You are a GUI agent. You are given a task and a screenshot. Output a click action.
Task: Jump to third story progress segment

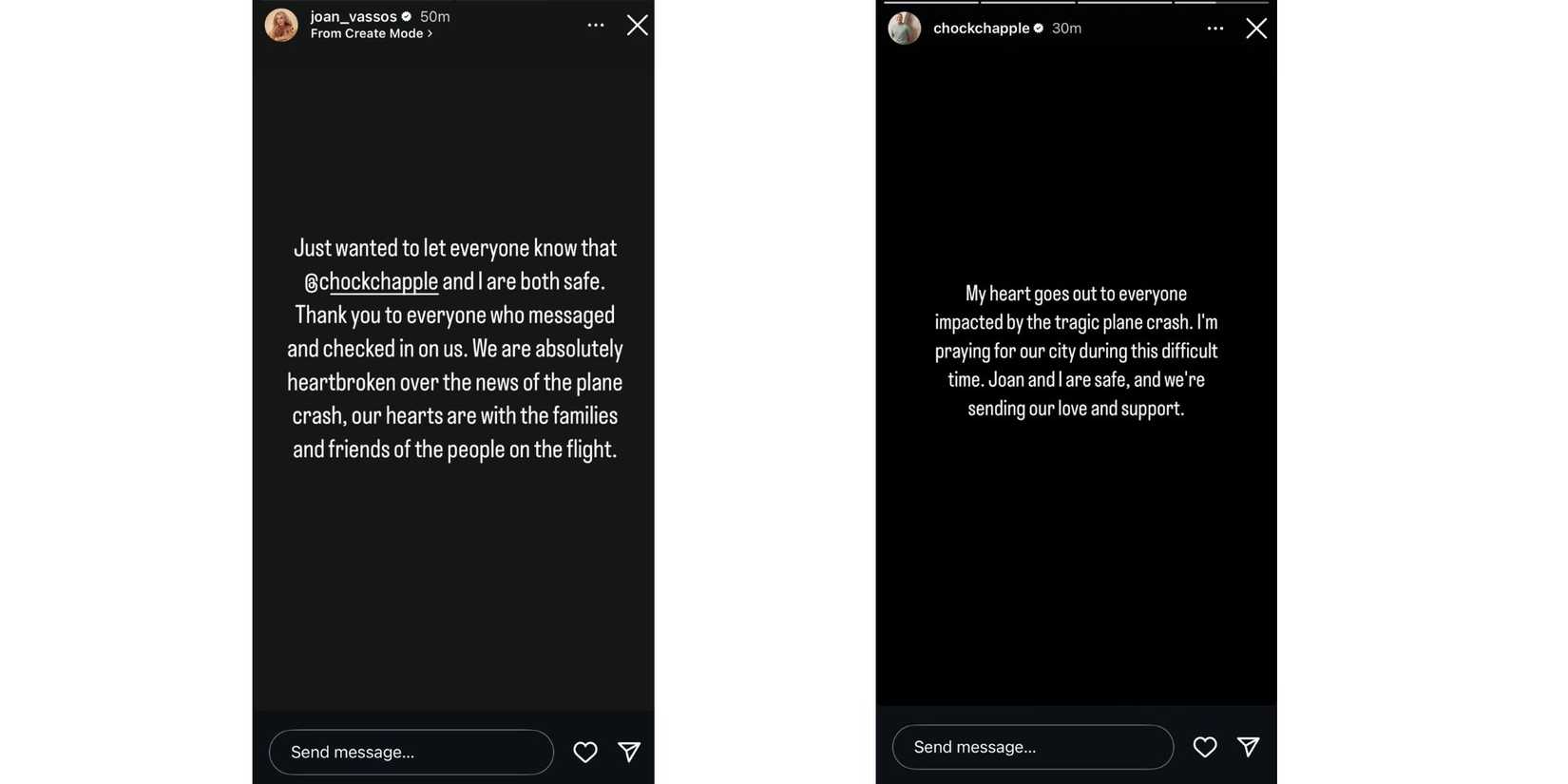[1124, 3]
